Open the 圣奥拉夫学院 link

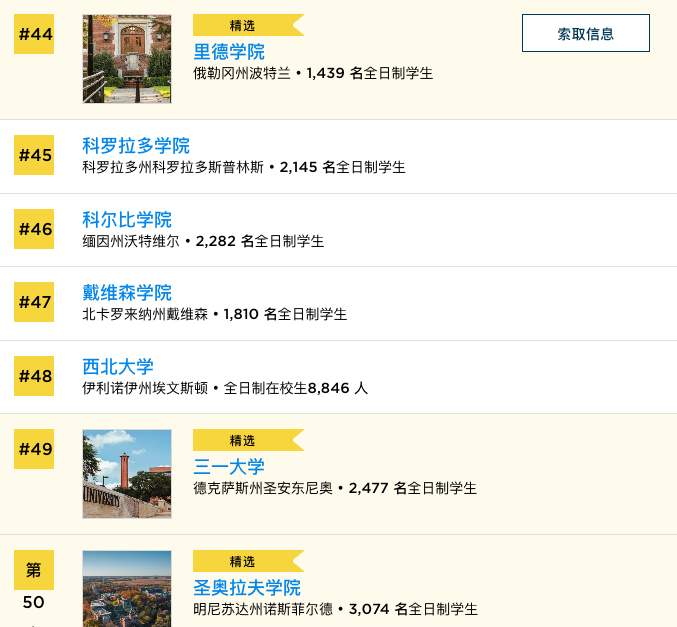pos(247,588)
